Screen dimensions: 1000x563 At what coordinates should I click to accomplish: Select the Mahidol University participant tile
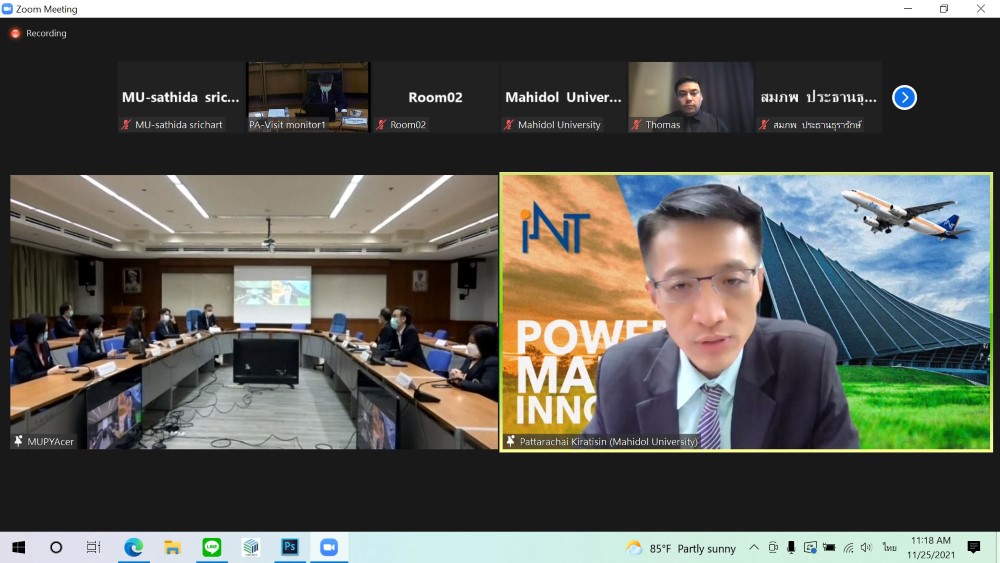(x=563, y=97)
